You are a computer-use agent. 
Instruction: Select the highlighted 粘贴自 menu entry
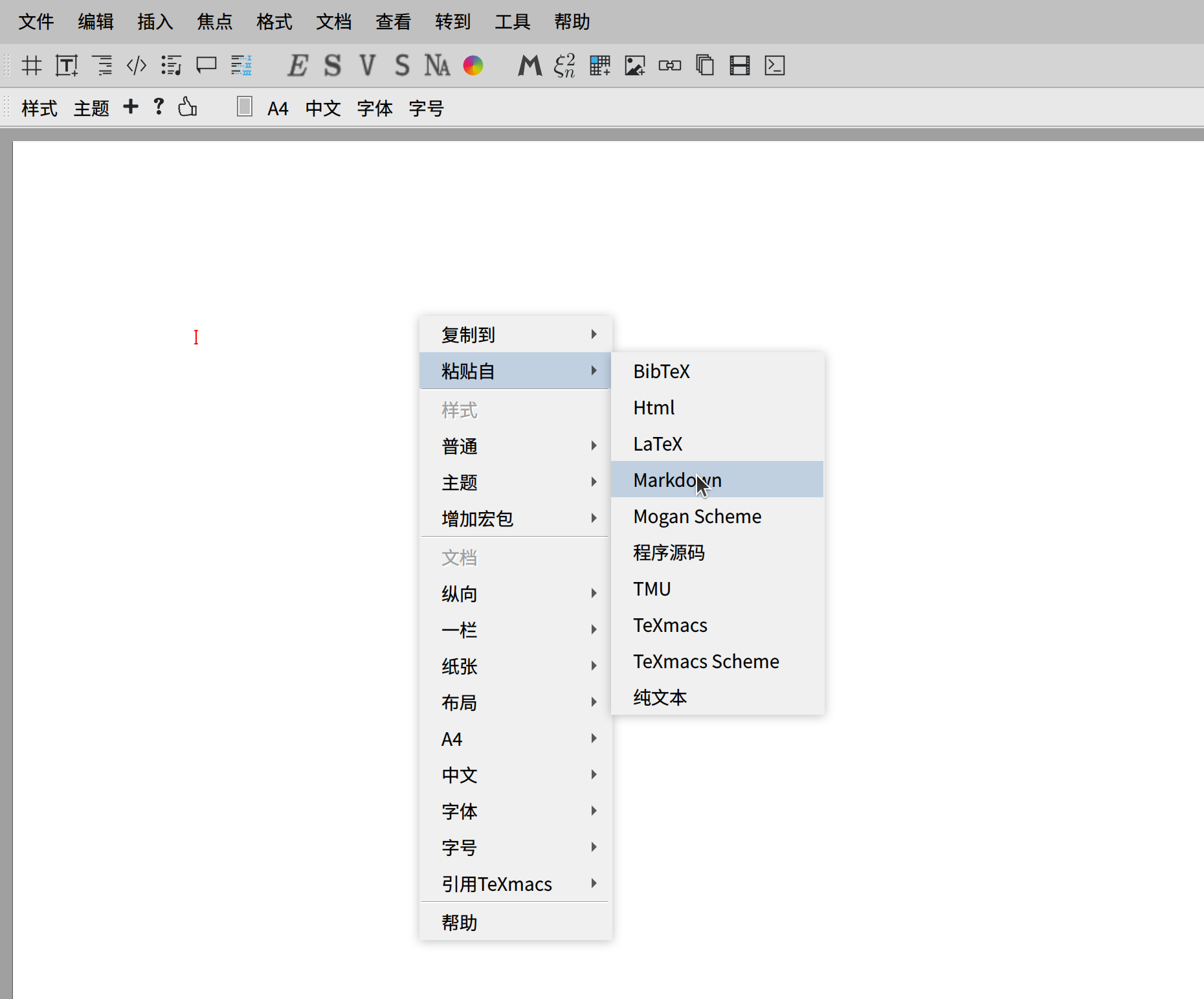(515, 370)
